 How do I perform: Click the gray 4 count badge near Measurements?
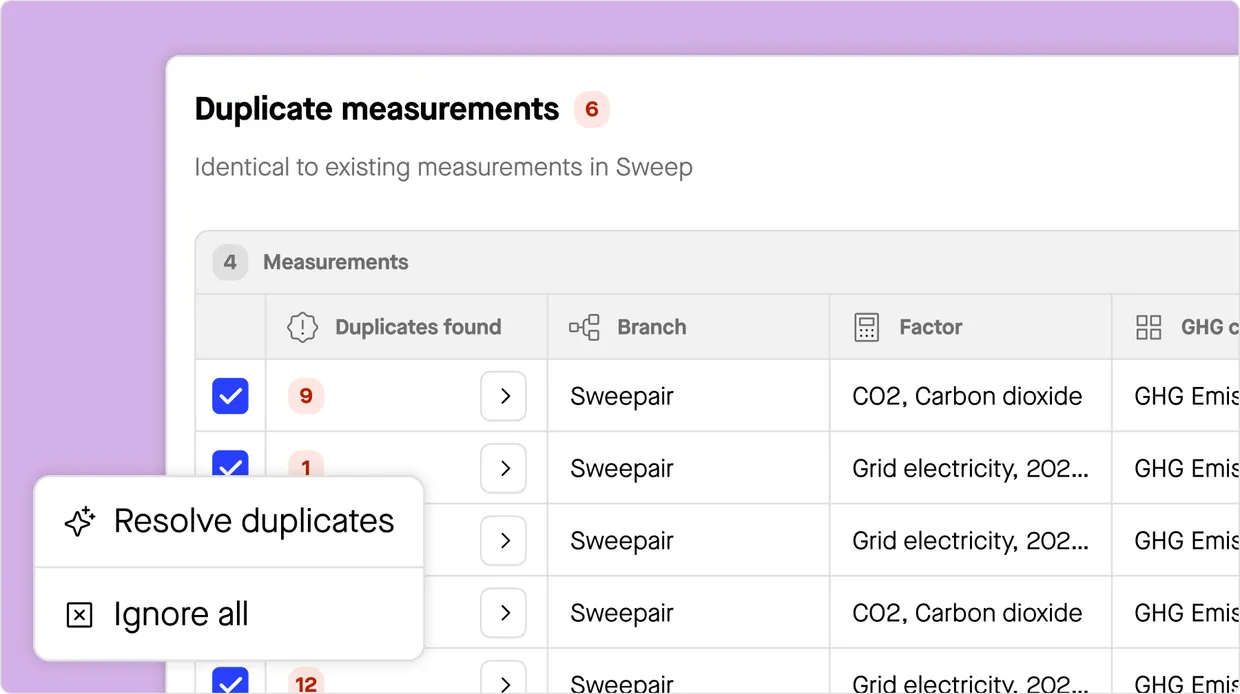tap(230, 262)
